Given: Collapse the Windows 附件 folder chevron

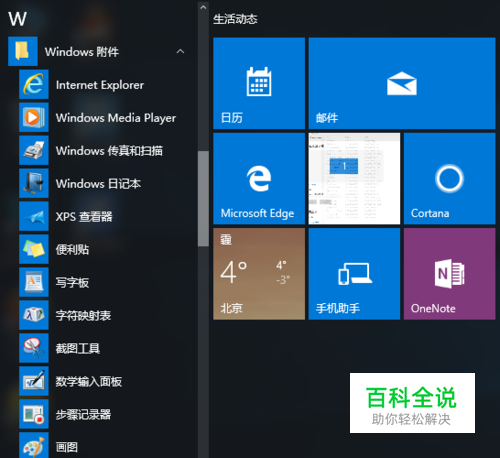Looking at the screenshot, I should pyautogui.click(x=180, y=51).
